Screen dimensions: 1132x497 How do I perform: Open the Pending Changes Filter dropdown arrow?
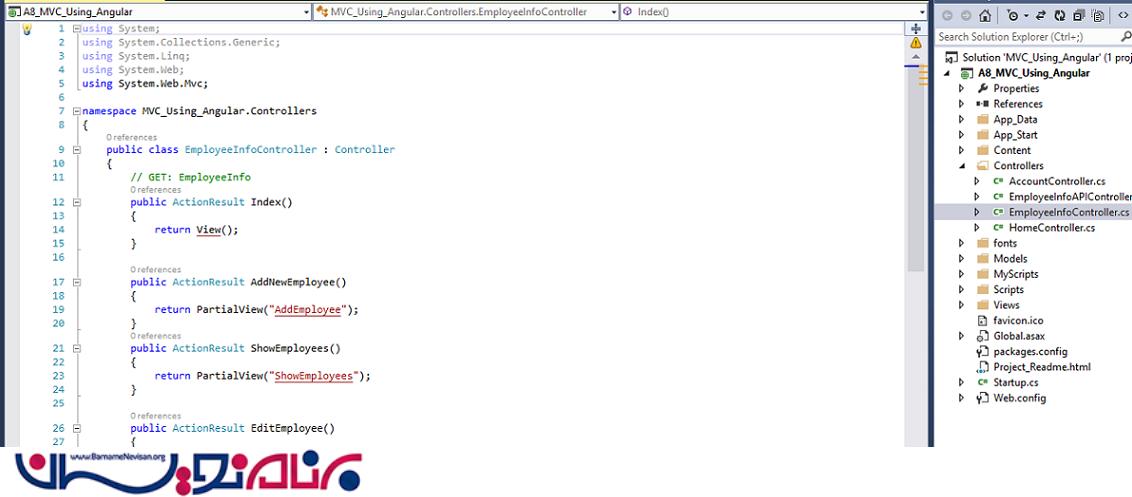coord(1025,16)
